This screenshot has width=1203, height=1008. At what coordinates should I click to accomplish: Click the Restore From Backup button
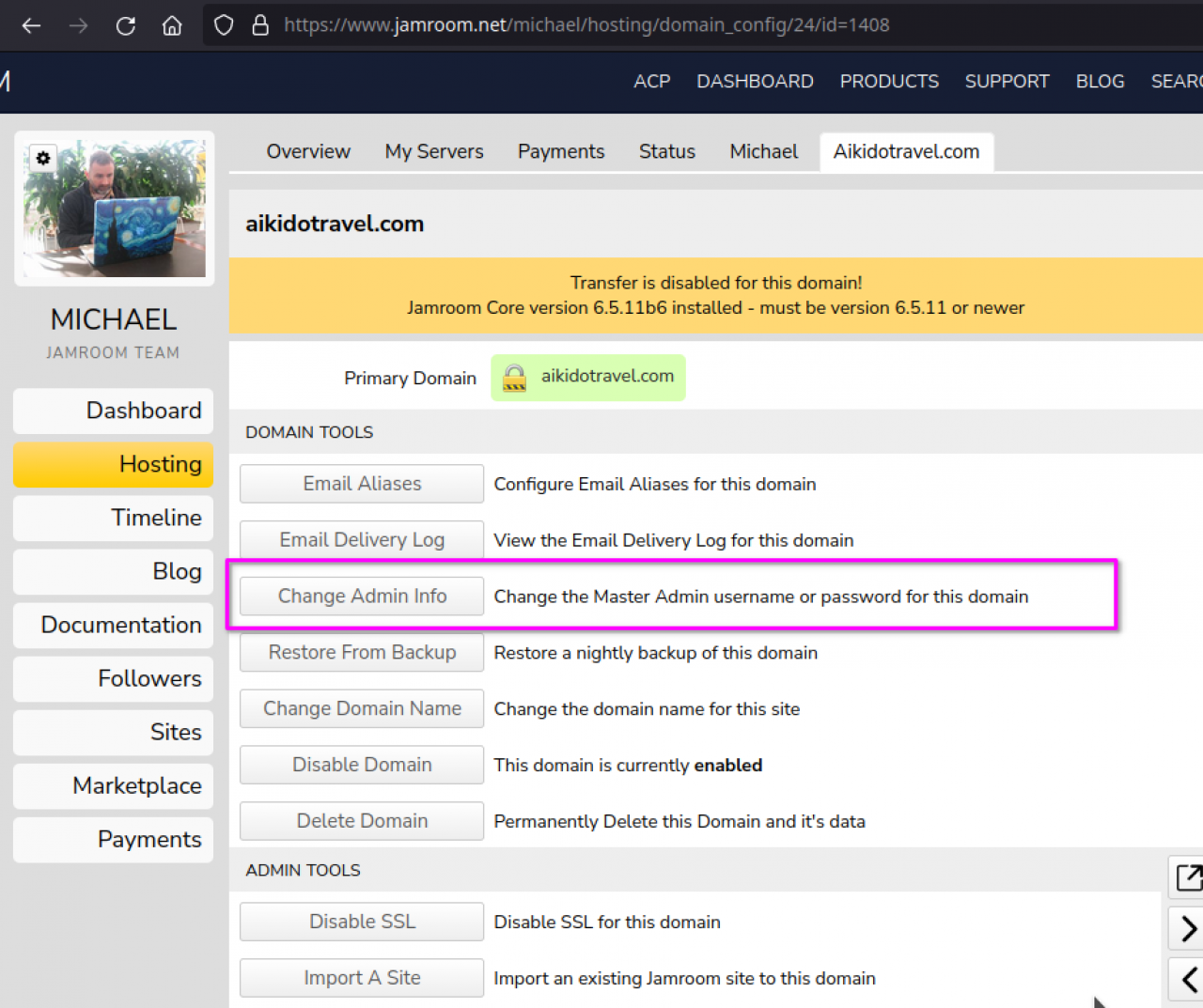(362, 652)
